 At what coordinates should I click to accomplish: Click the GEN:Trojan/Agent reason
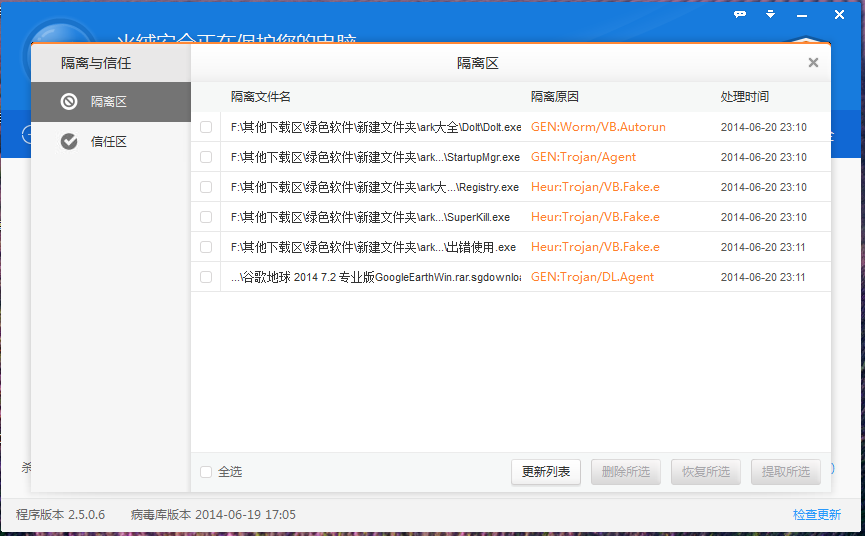(583, 157)
